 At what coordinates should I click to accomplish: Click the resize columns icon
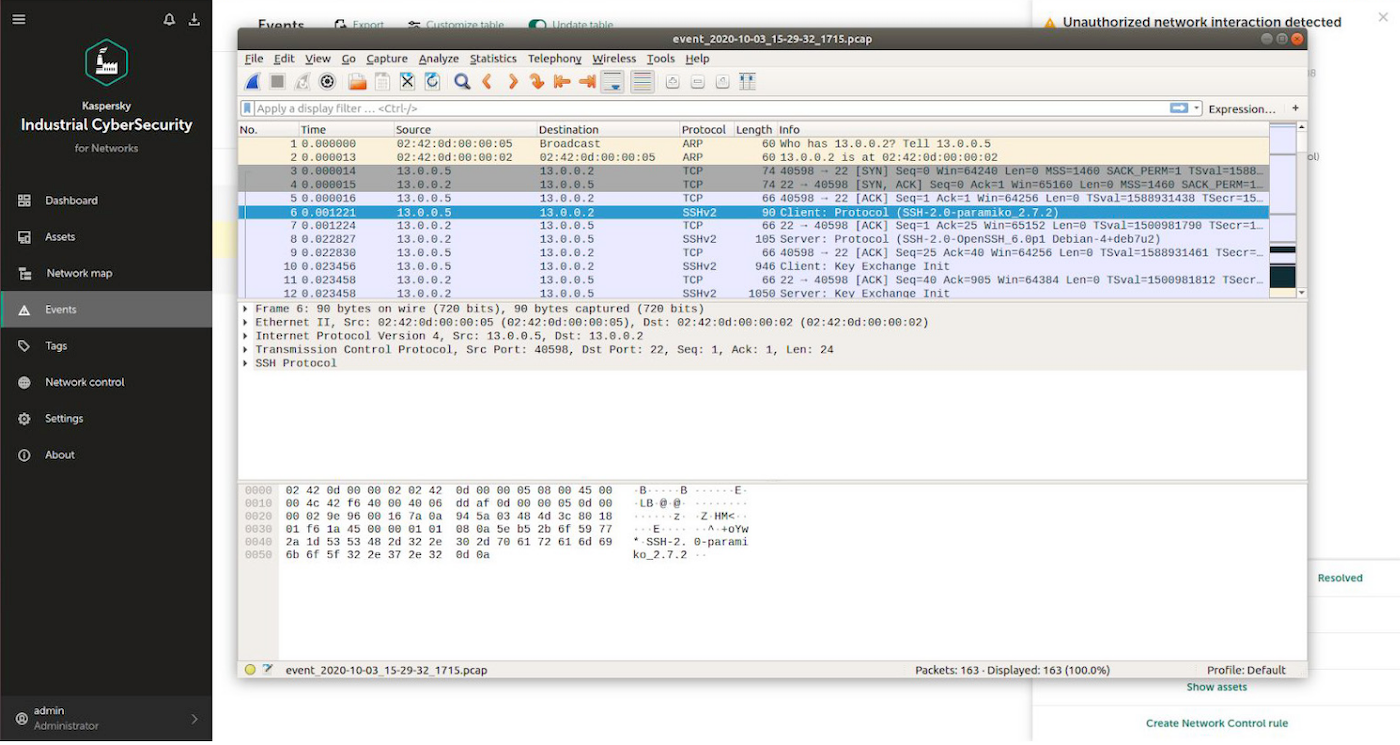point(747,82)
